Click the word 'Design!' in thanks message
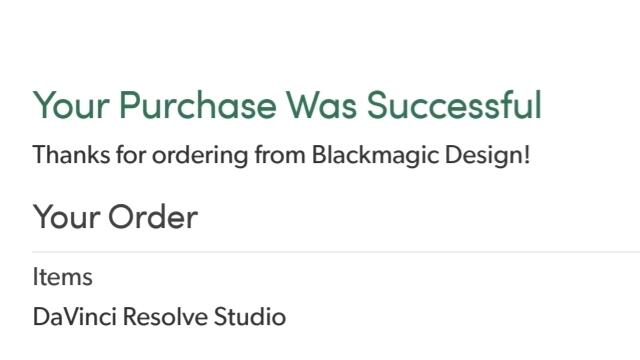This screenshot has height=360, width=640. [x=487, y=156]
